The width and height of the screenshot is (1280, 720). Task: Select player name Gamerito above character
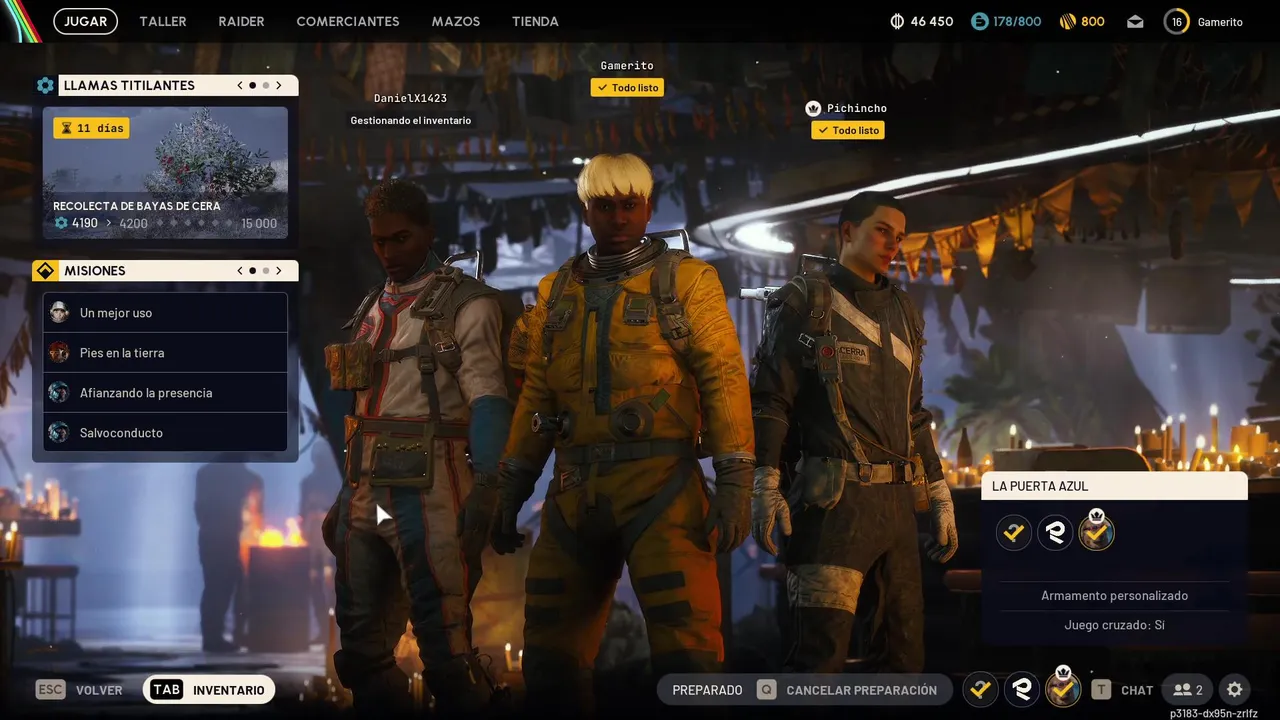[x=627, y=66]
